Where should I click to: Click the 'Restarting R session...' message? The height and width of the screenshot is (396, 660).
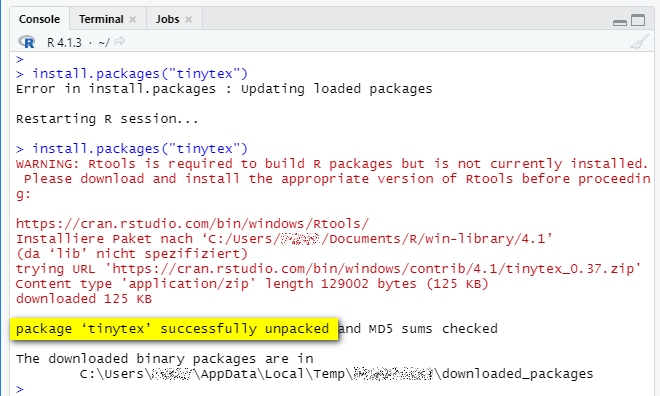coord(107,119)
